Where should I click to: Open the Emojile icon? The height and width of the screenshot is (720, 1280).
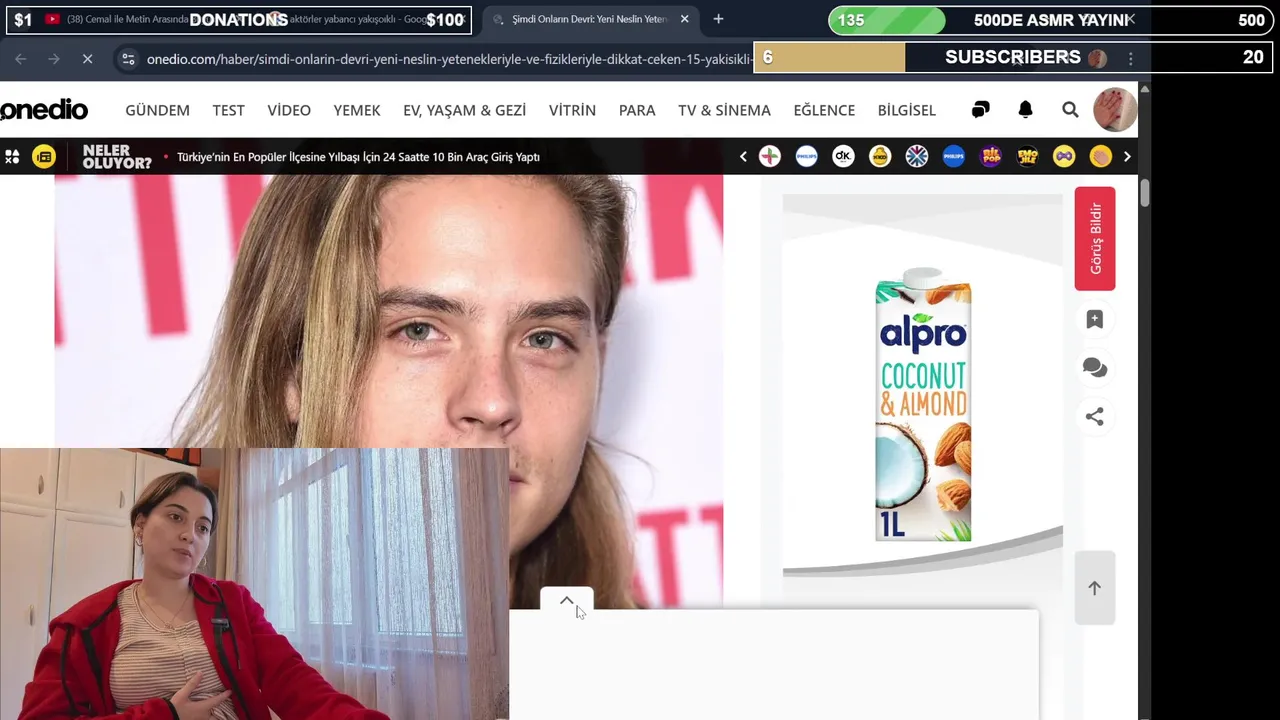click(1027, 156)
